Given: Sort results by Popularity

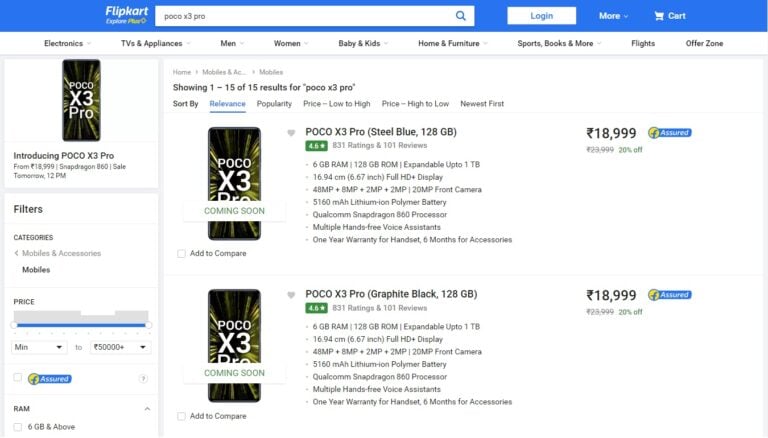Looking at the screenshot, I should (274, 104).
